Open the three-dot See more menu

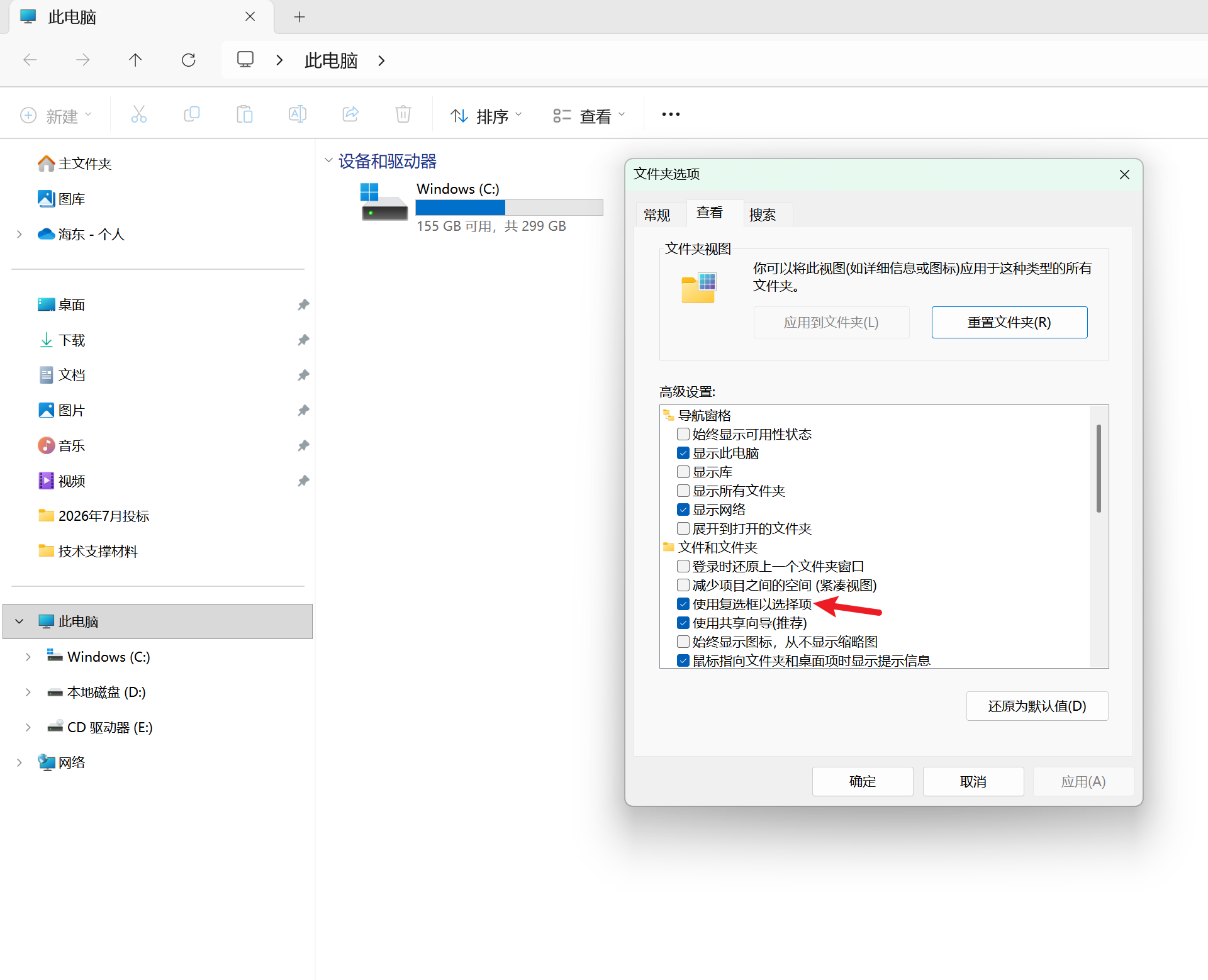pyautogui.click(x=671, y=114)
